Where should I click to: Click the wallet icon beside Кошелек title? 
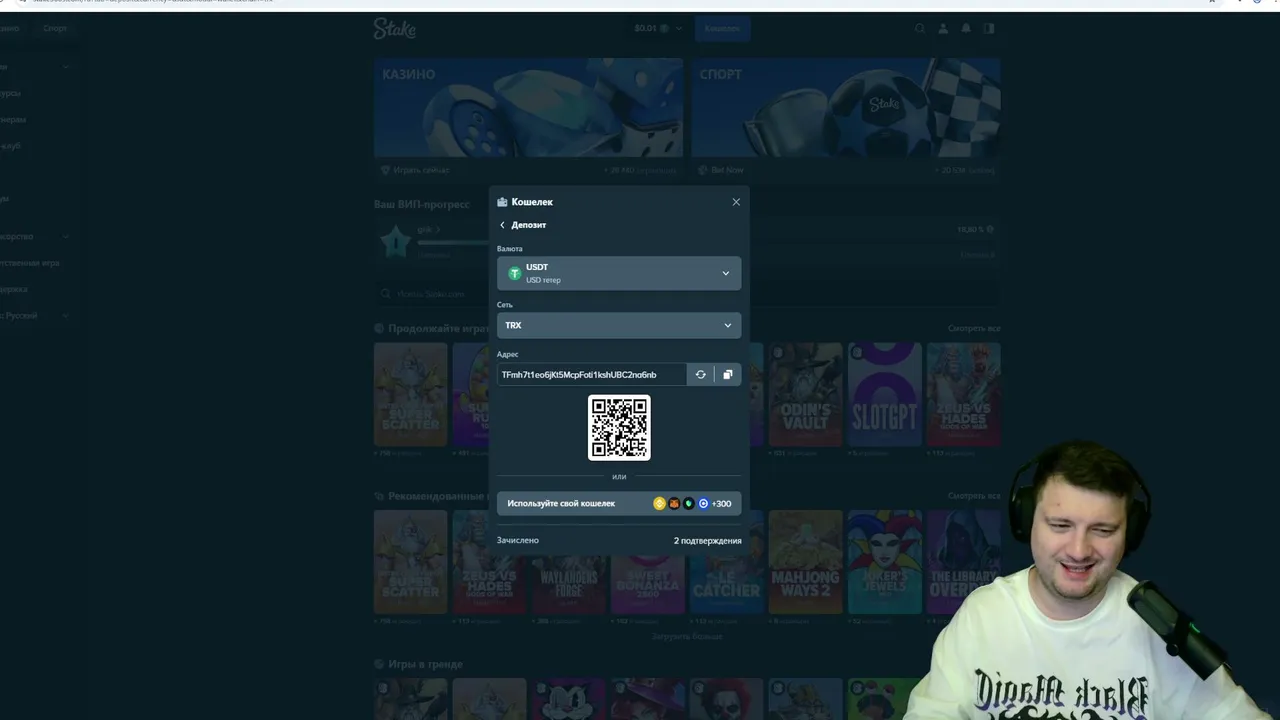tap(502, 202)
